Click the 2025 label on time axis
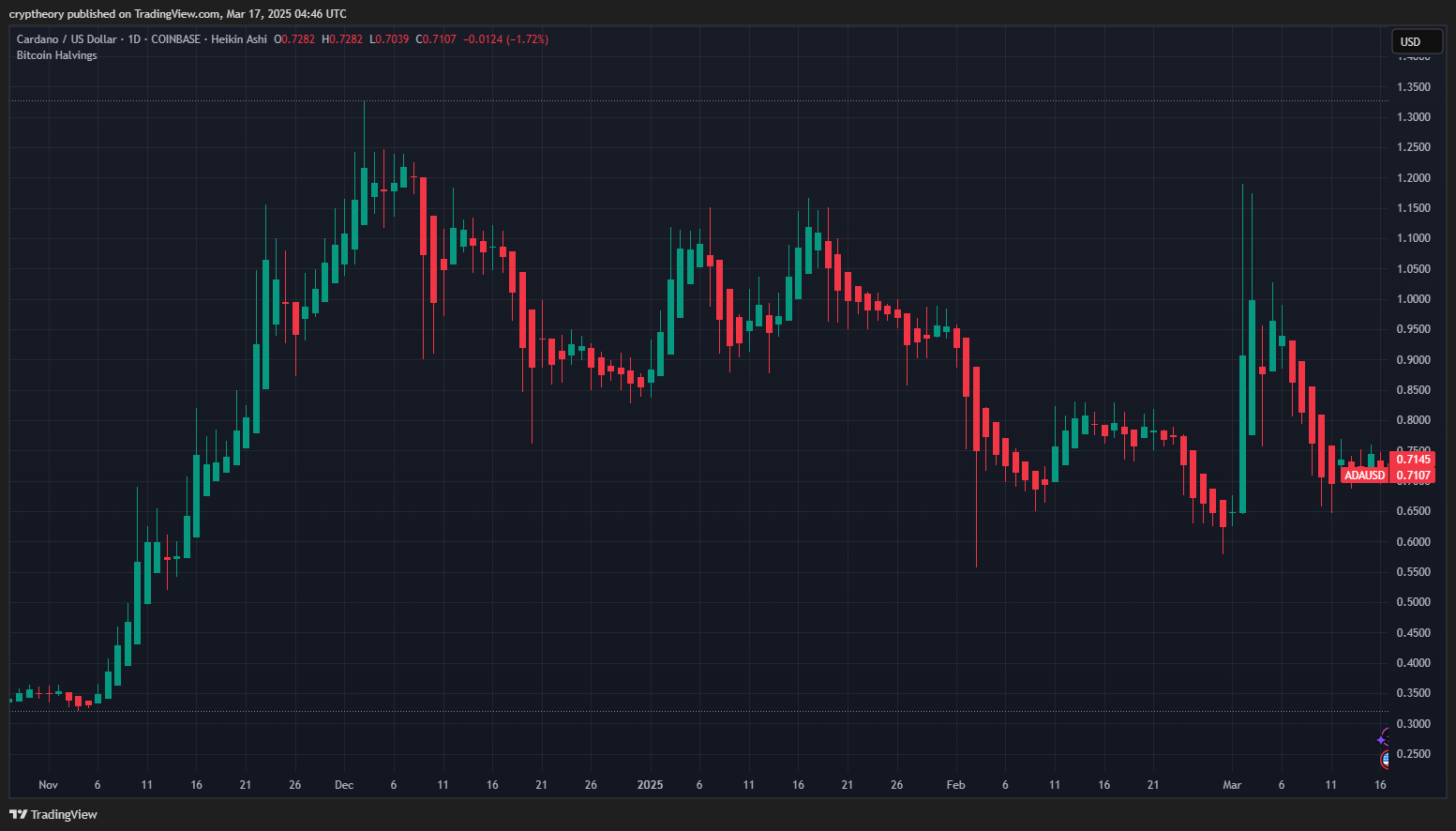 (650, 785)
